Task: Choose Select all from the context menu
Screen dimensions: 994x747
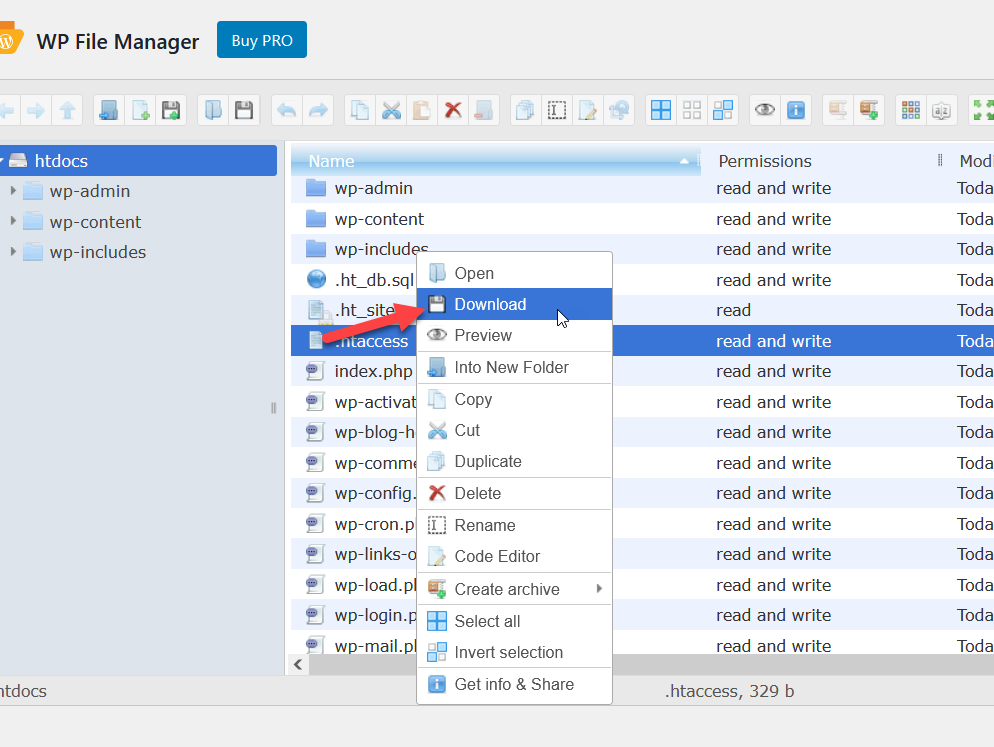Action: tap(514, 621)
